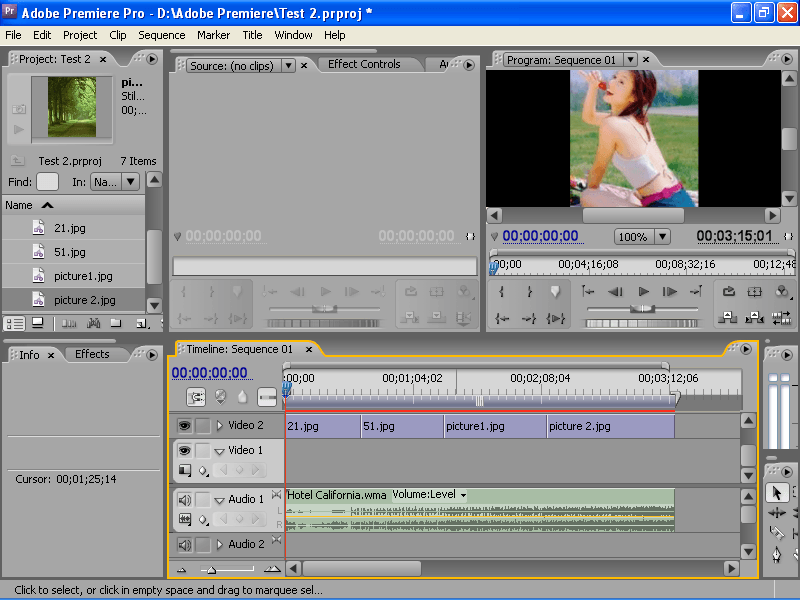Open the 100% zoom level dropdown
800x600 pixels.
(661, 237)
